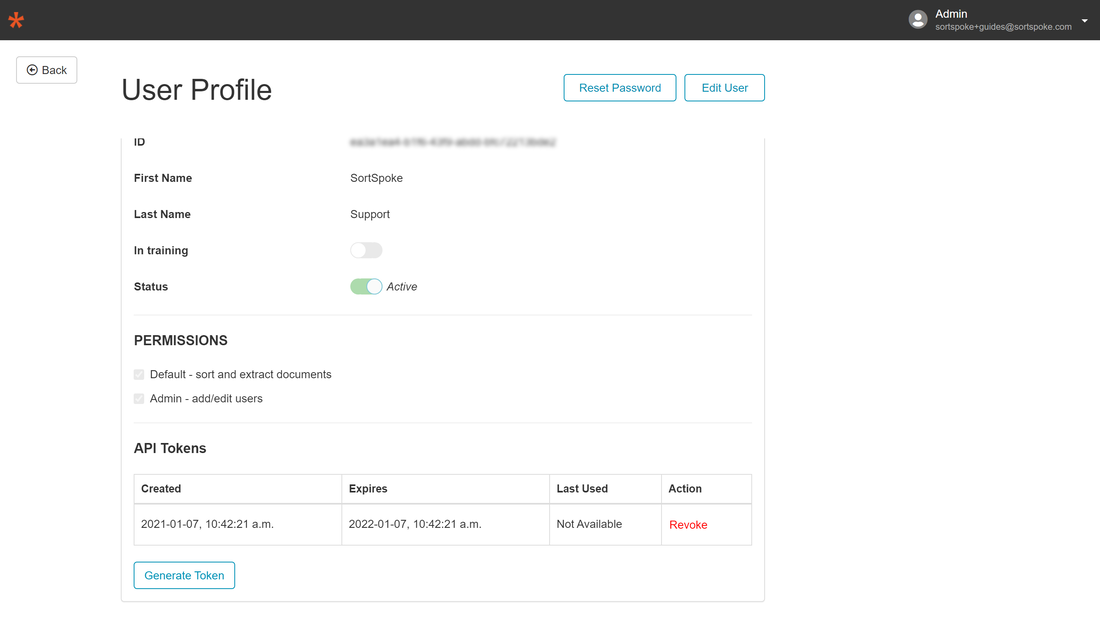Click the blurred ID value

click(452, 142)
